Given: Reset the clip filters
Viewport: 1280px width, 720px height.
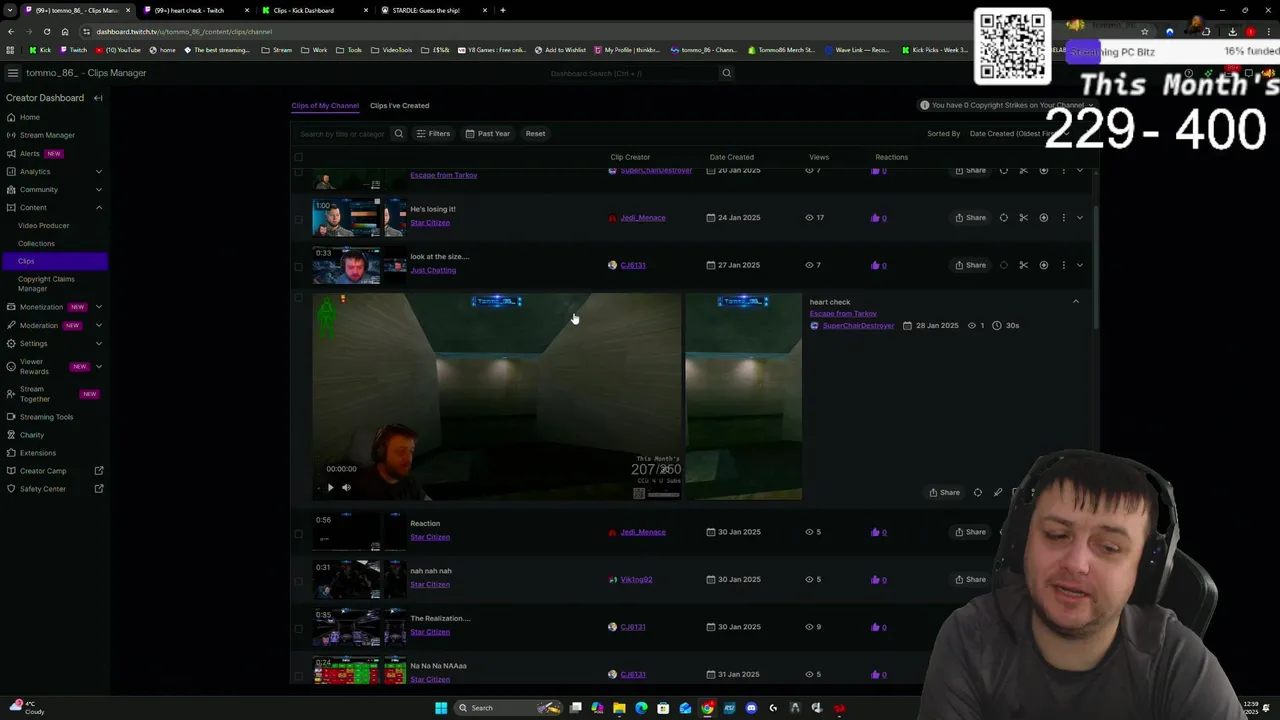Looking at the screenshot, I should tap(535, 134).
